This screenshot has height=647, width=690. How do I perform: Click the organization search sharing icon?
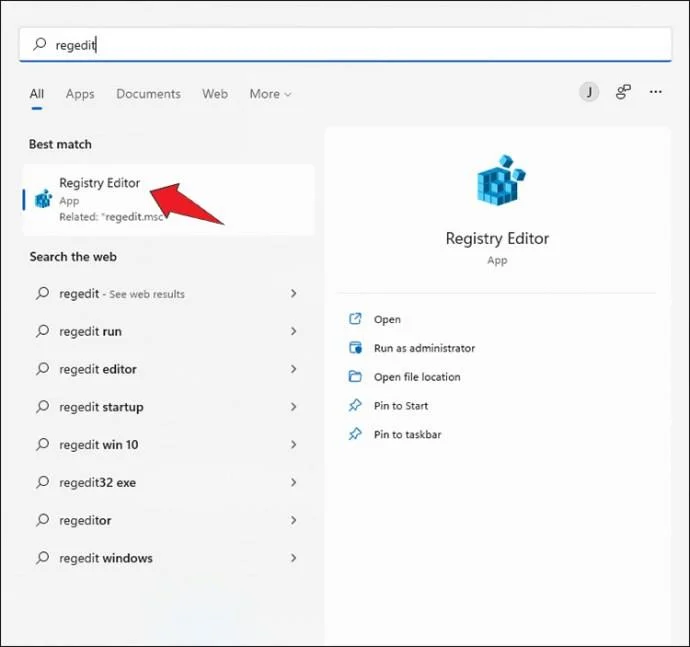pos(623,92)
